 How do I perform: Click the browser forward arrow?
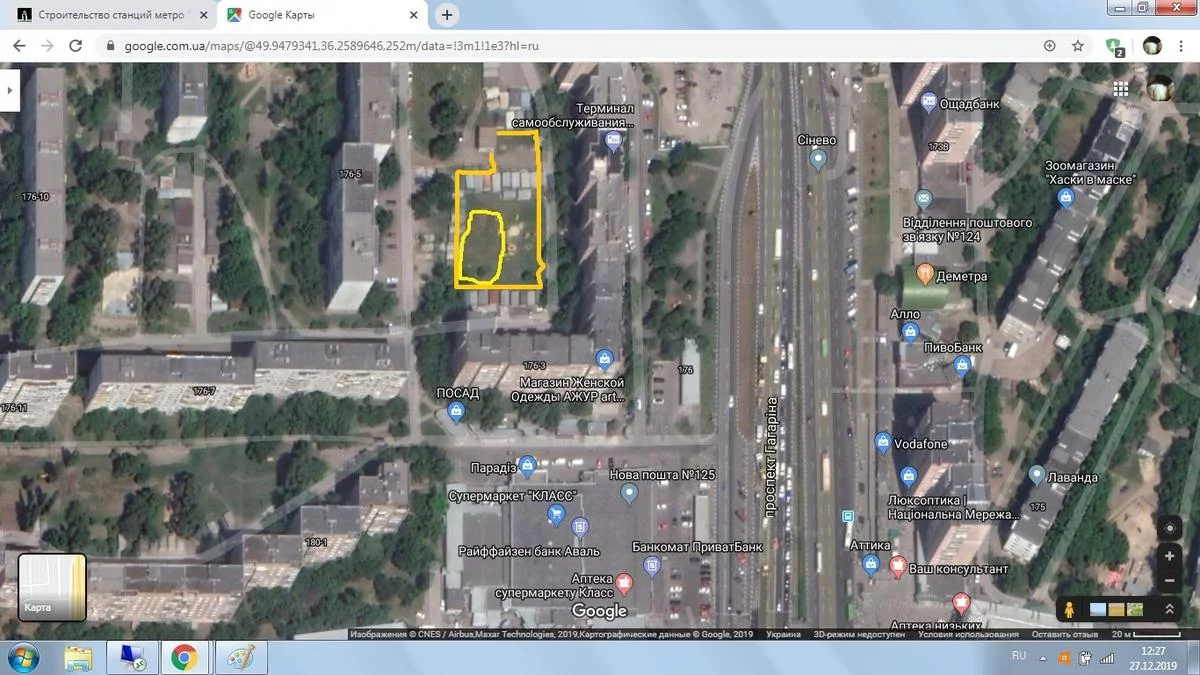(x=47, y=46)
